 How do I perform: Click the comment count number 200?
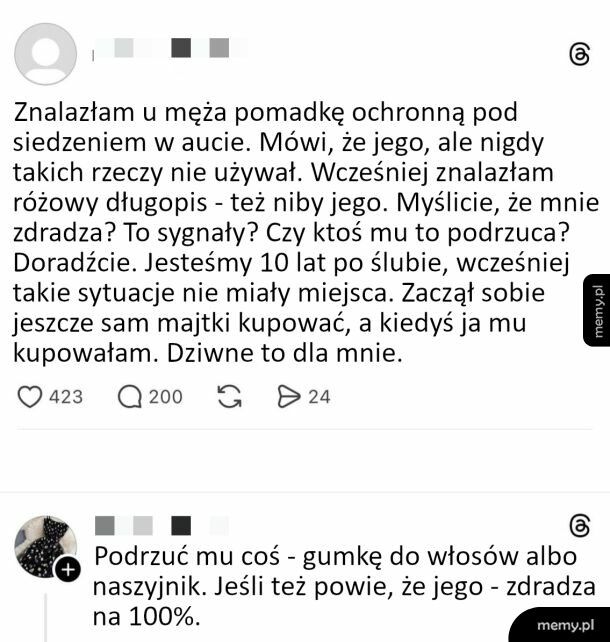coord(166,397)
